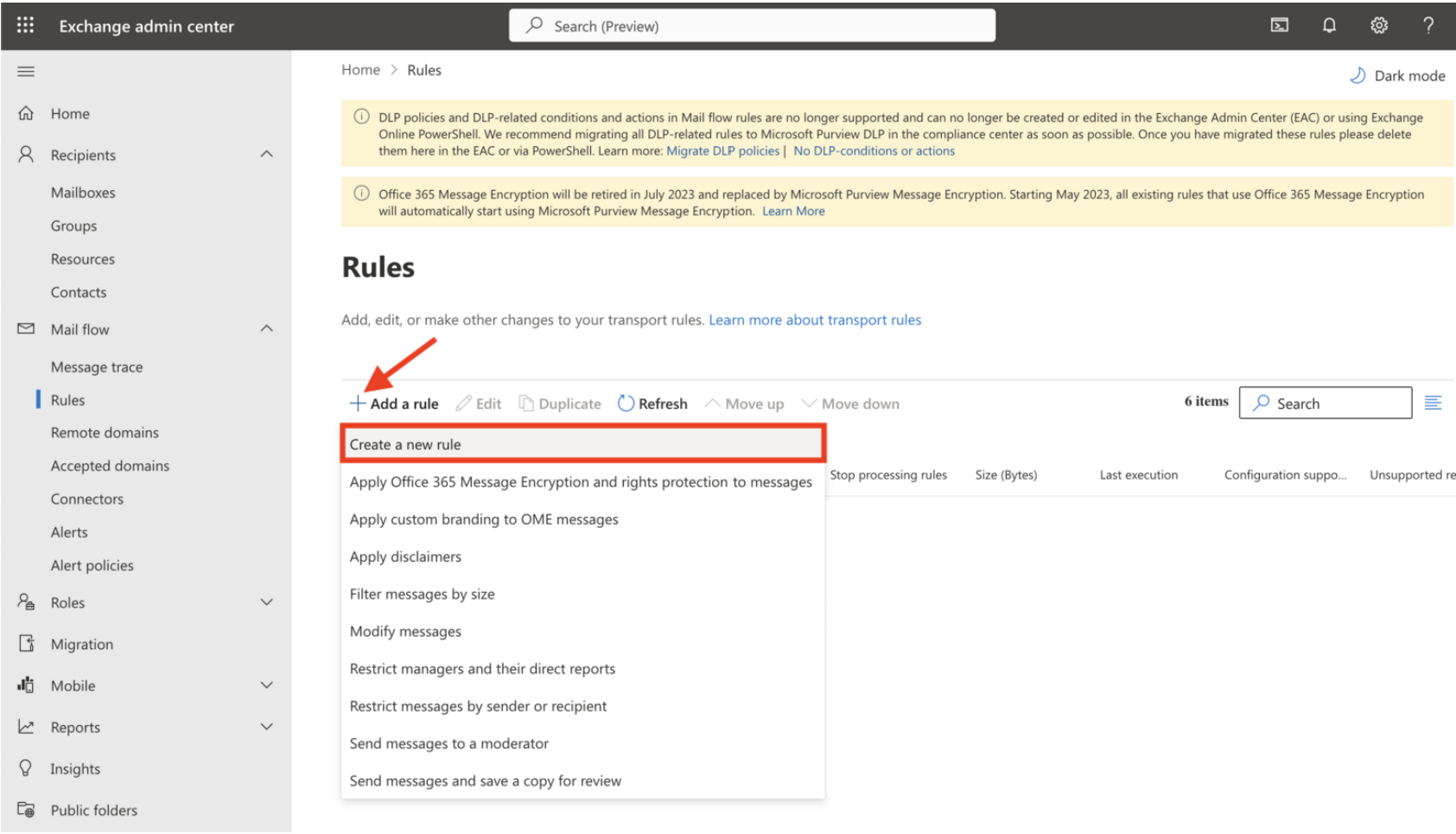Open the app launcher waffle icon
Viewport: 1456px width, 834px height.
click(25, 25)
